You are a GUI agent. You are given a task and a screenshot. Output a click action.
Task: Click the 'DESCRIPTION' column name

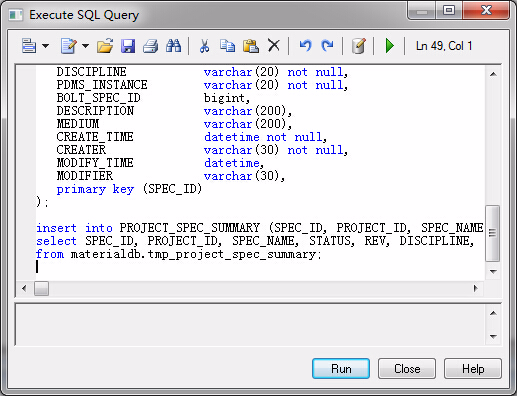point(95,111)
